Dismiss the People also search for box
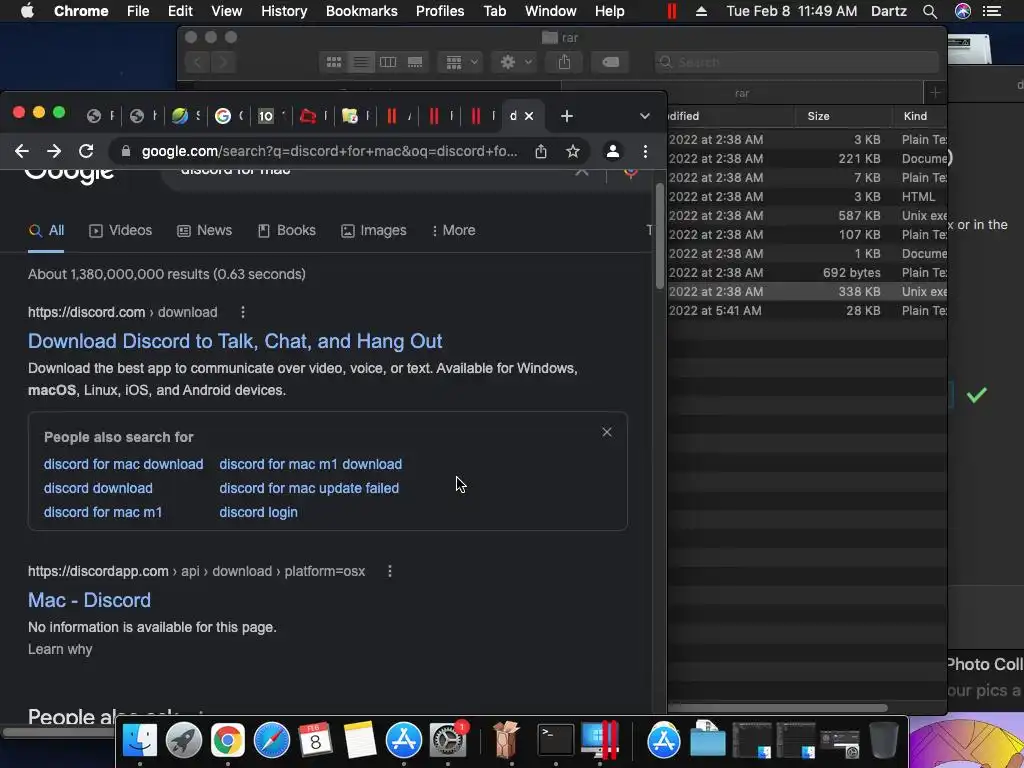The image size is (1024, 768). (x=607, y=432)
